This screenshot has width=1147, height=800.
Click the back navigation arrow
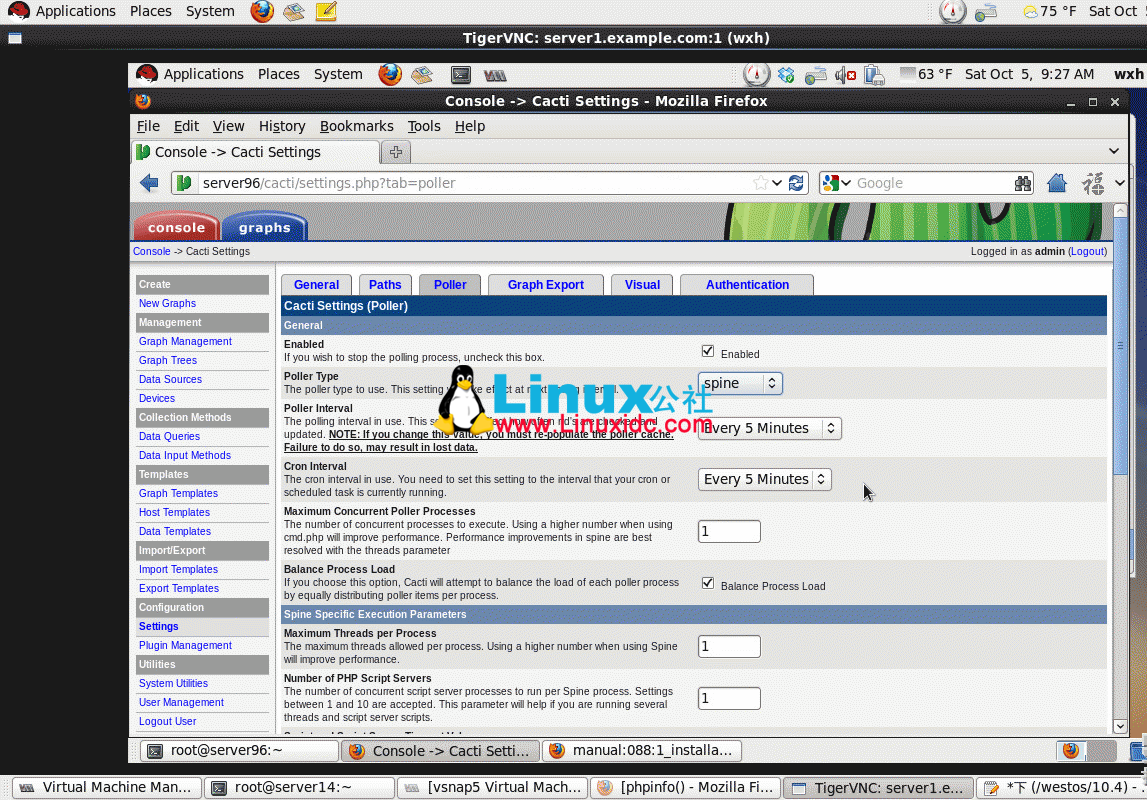pyautogui.click(x=148, y=182)
